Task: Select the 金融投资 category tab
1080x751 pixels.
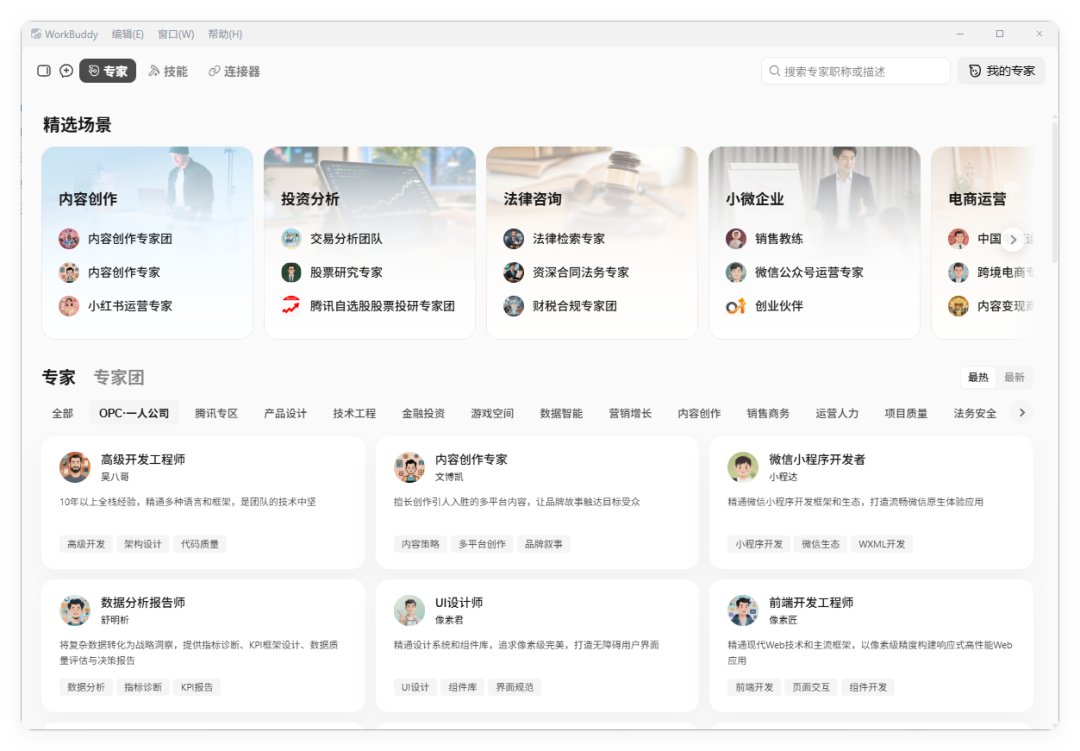Action: [424, 413]
